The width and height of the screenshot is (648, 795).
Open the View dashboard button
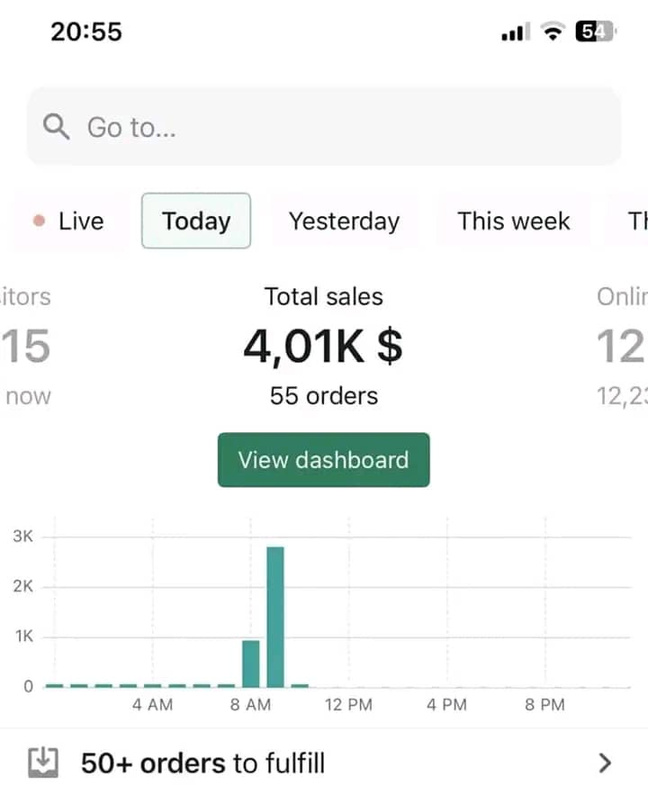point(323,460)
